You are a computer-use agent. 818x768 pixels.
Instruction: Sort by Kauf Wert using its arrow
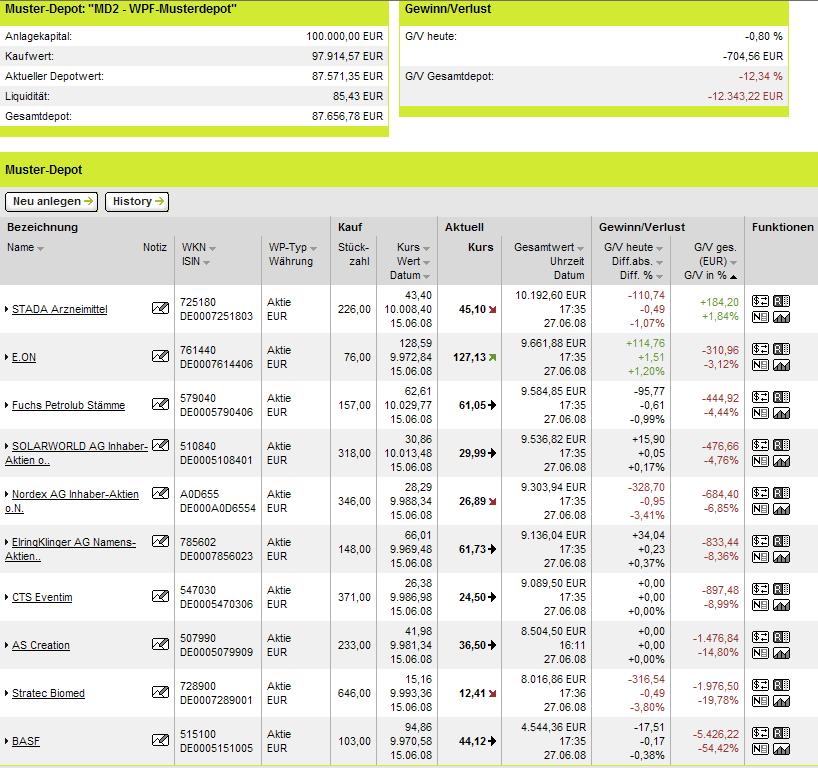(426, 263)
